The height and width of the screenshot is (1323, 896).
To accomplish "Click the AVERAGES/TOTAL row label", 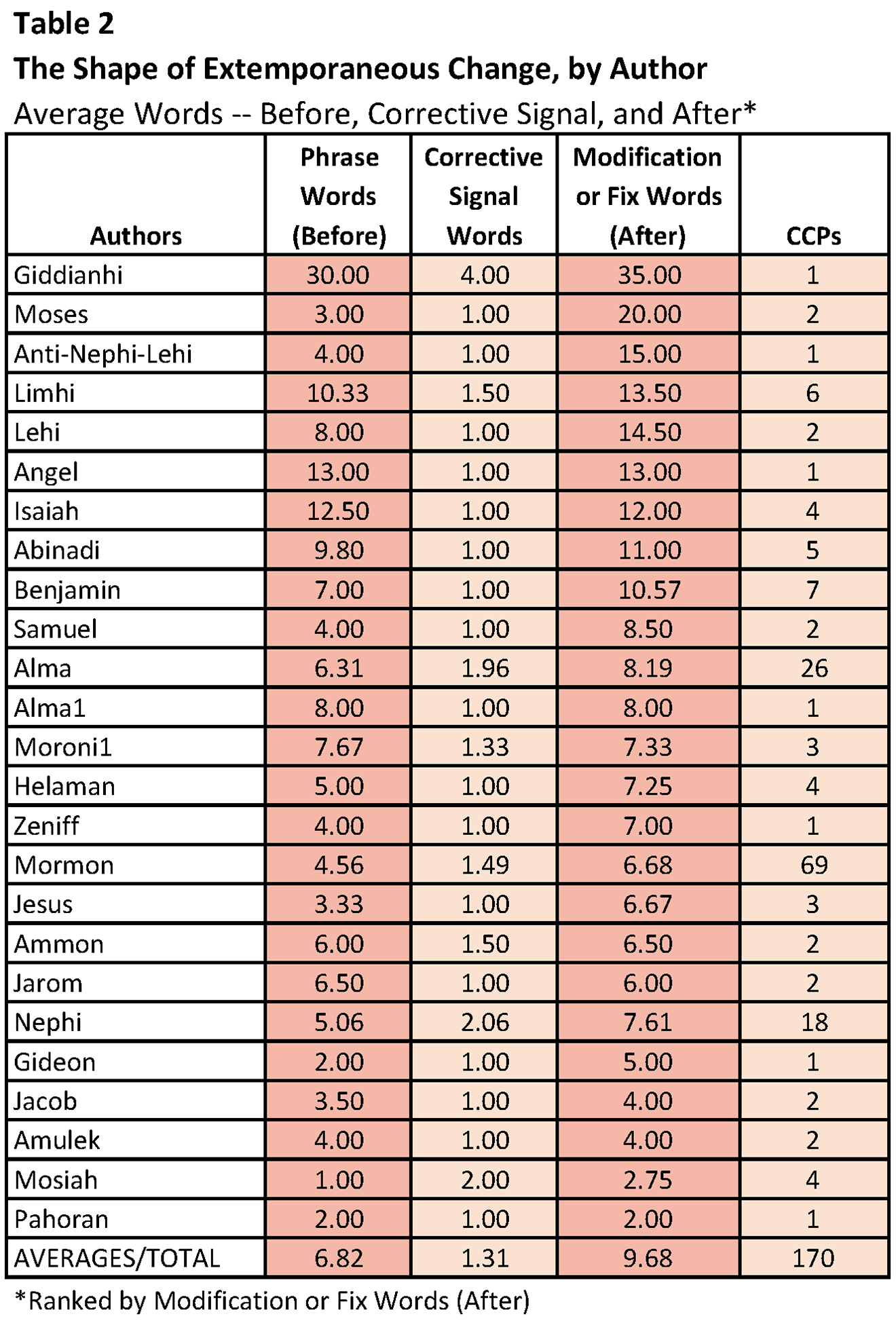I will pyautogui.click(x=117, y=1259).
